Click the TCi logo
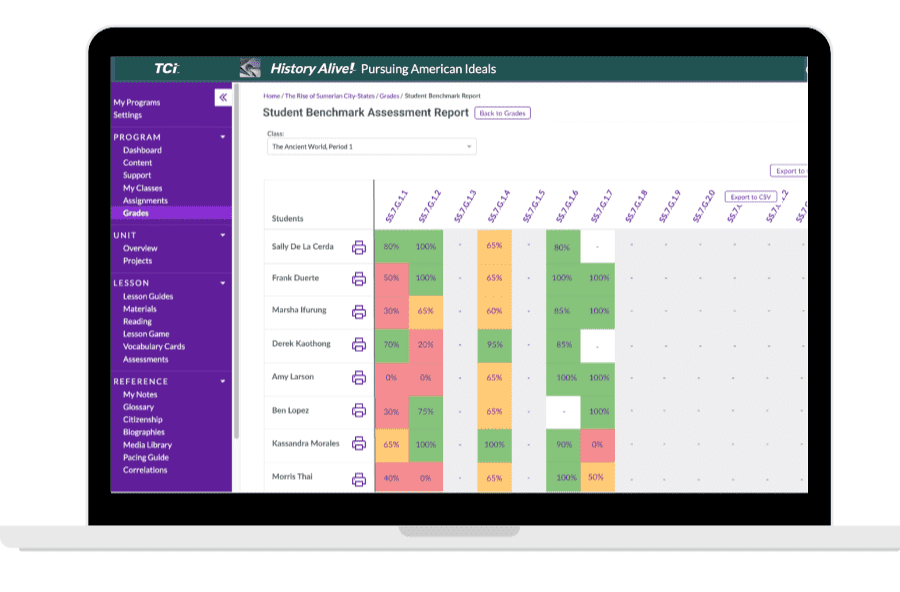 166,69
